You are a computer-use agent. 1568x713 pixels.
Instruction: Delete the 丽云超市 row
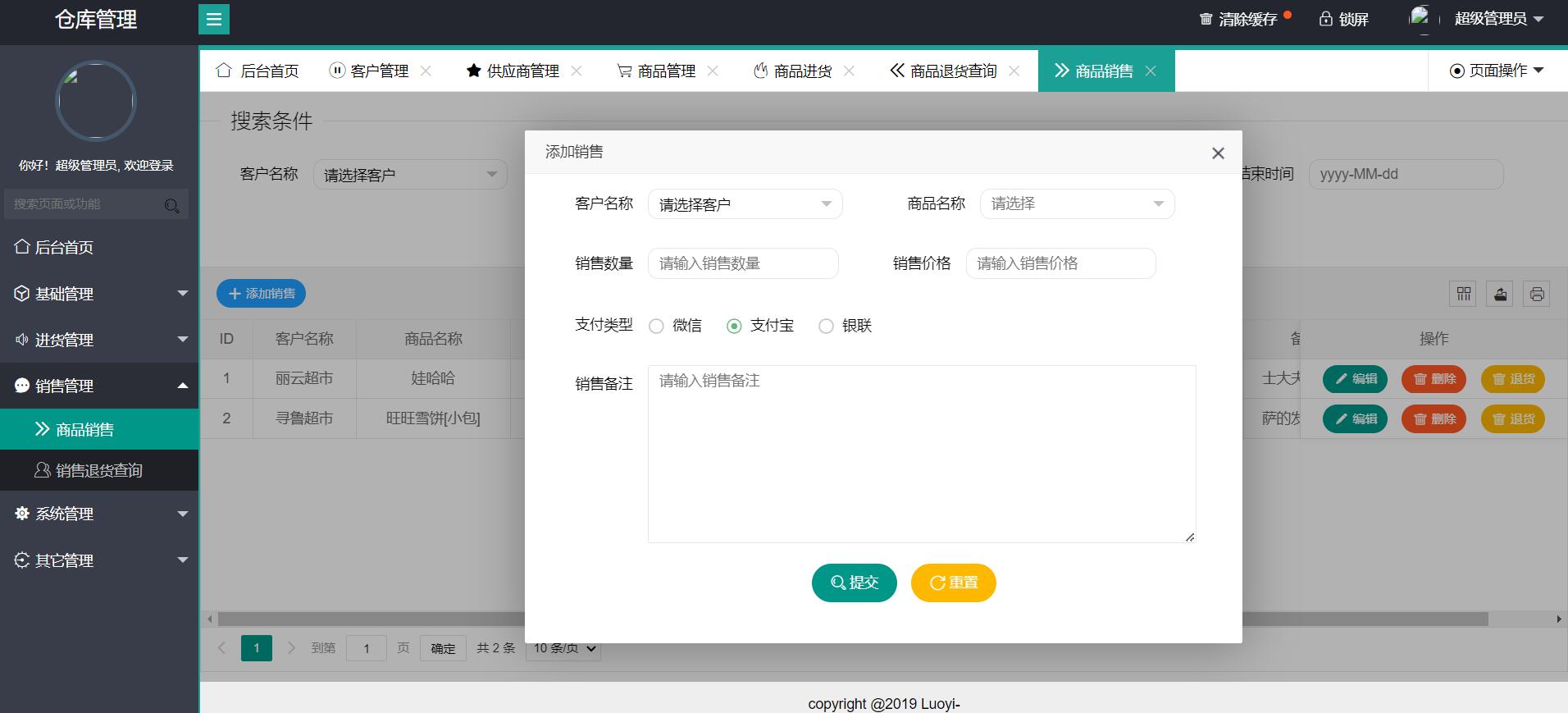click(x=1434, y=378)
